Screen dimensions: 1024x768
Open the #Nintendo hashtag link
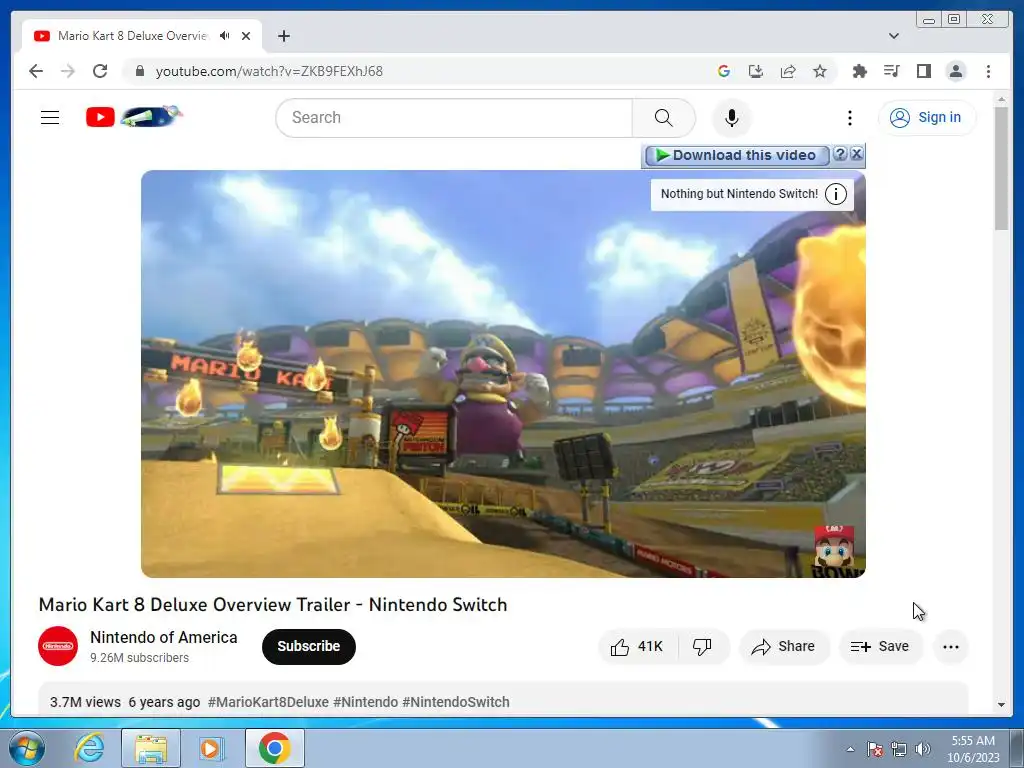(365, 702)
